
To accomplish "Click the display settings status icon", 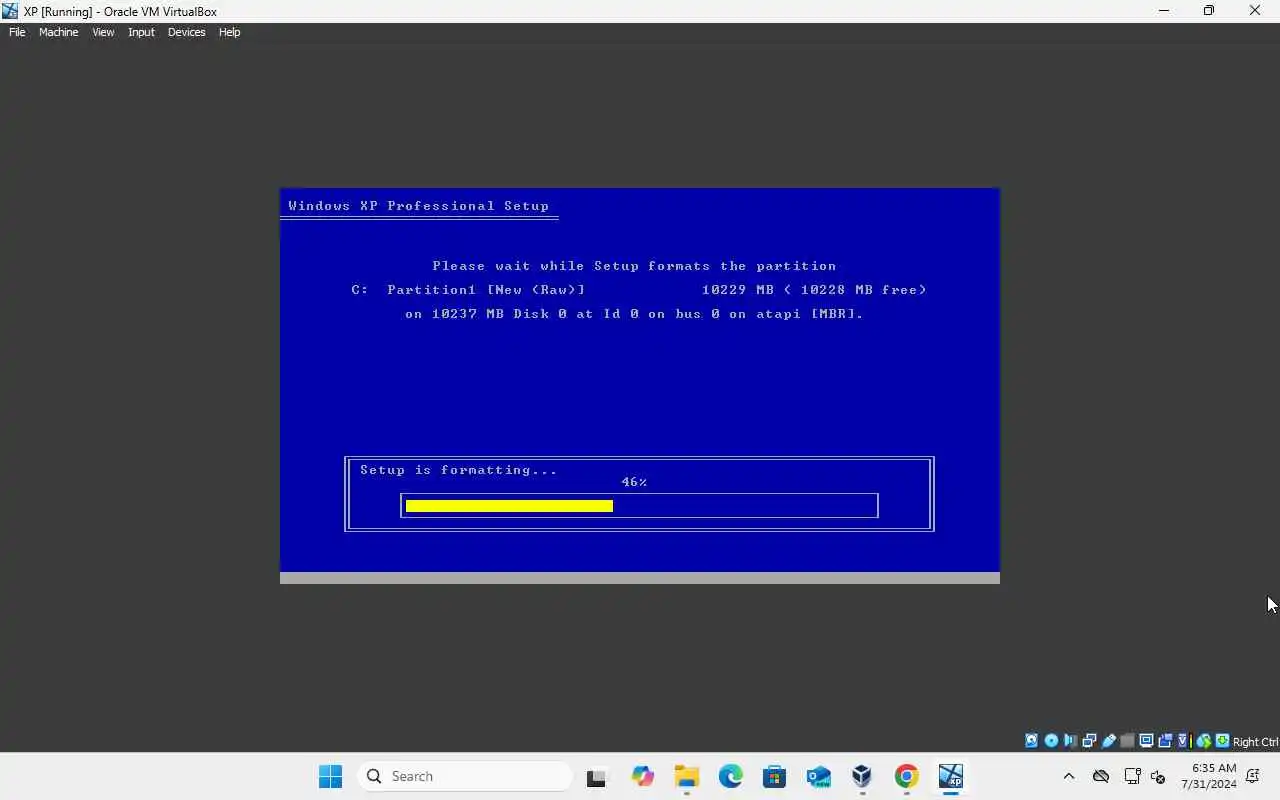I will [x=1146, y=741].
